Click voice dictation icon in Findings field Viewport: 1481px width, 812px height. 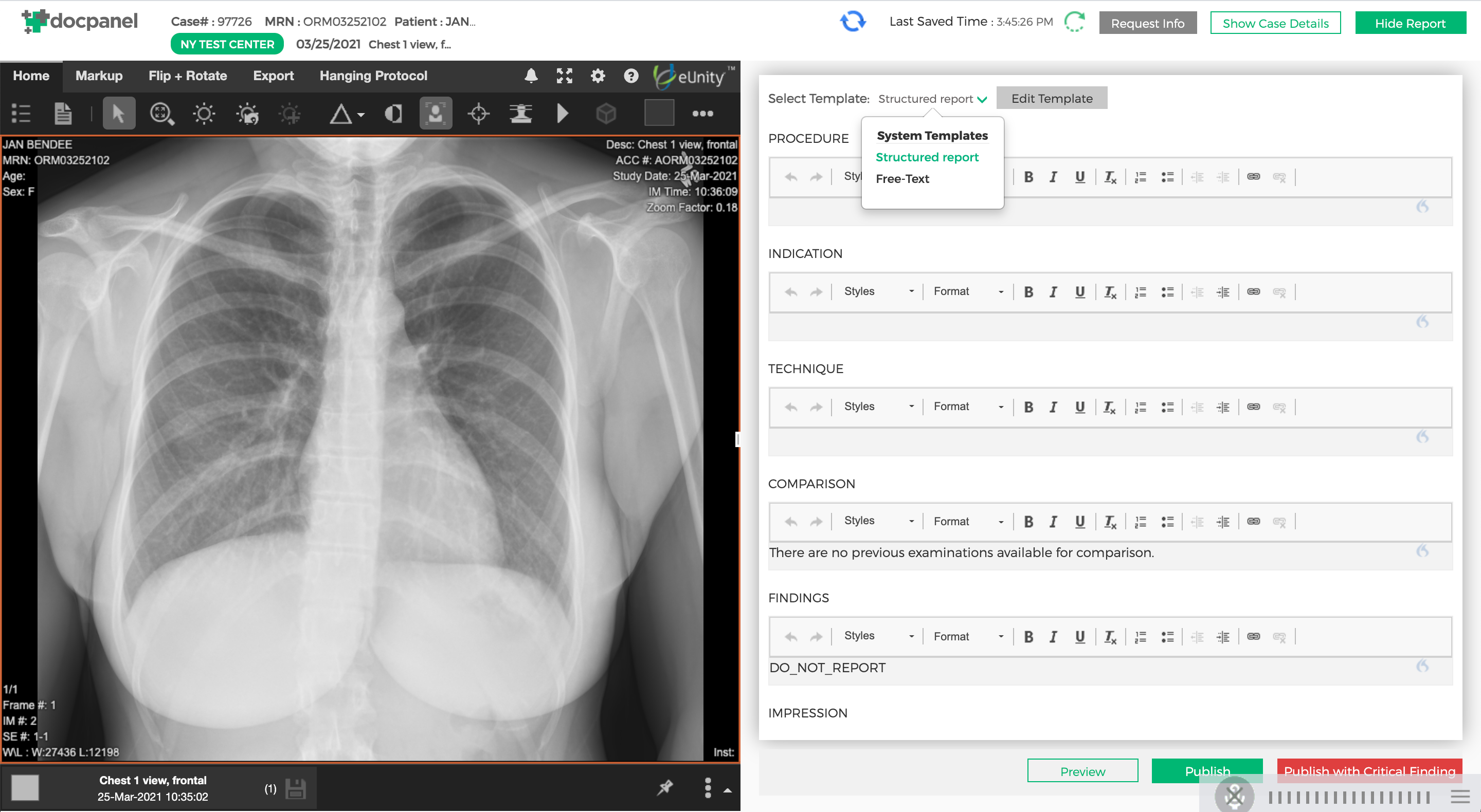(1422, 666)
